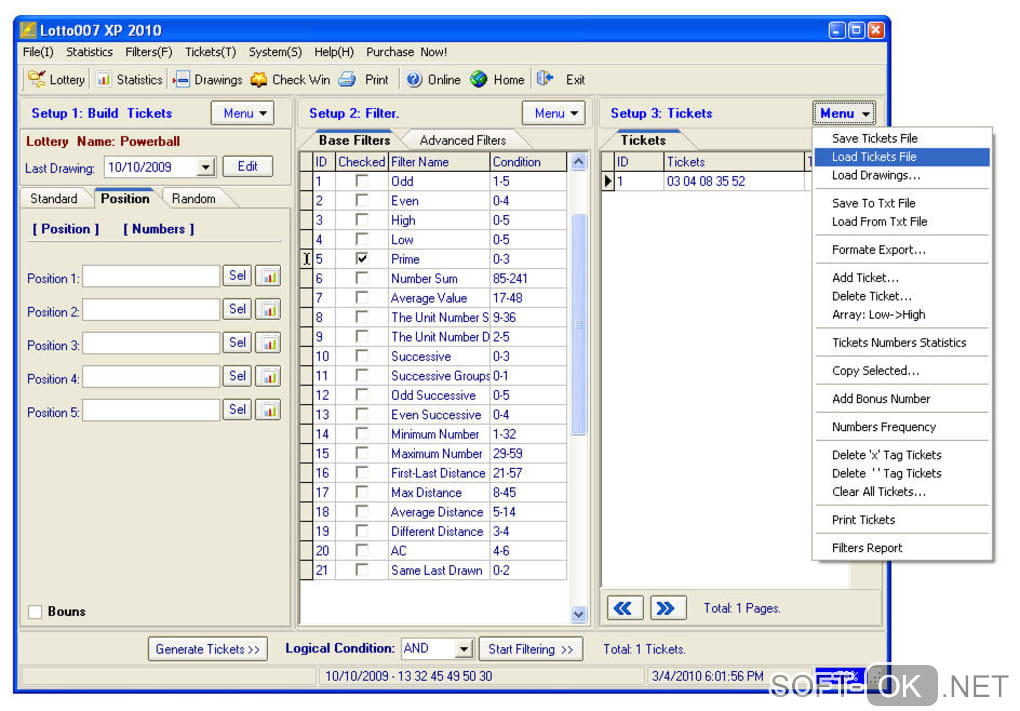Open Position 4 statistics chart icon
Image resolution: width=1020 pixels, height=711 pixels.
268,377
